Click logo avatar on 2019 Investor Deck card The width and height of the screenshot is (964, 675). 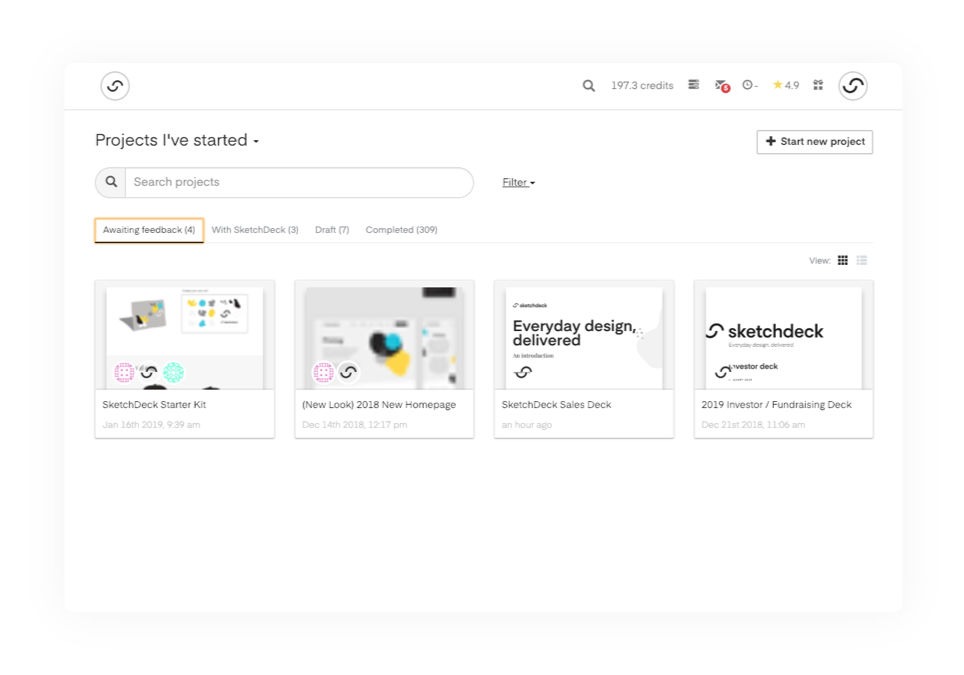coord(723,371)
